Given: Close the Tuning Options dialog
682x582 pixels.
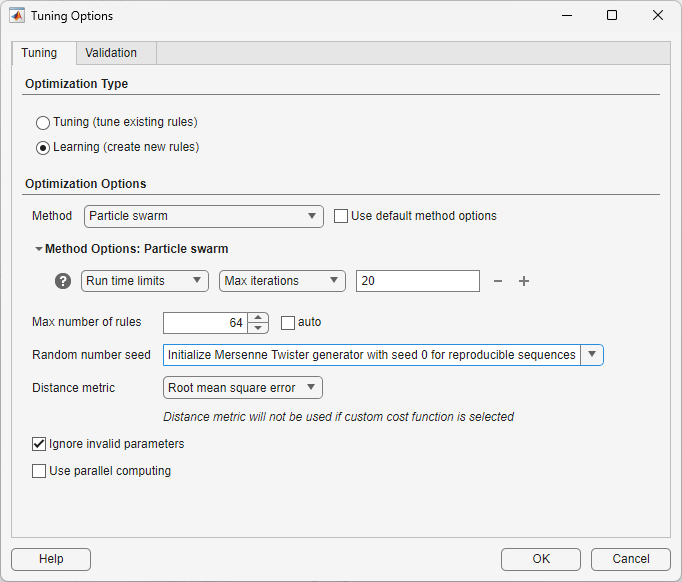Looking at the screenshot, I should click(x=657, y=16).
